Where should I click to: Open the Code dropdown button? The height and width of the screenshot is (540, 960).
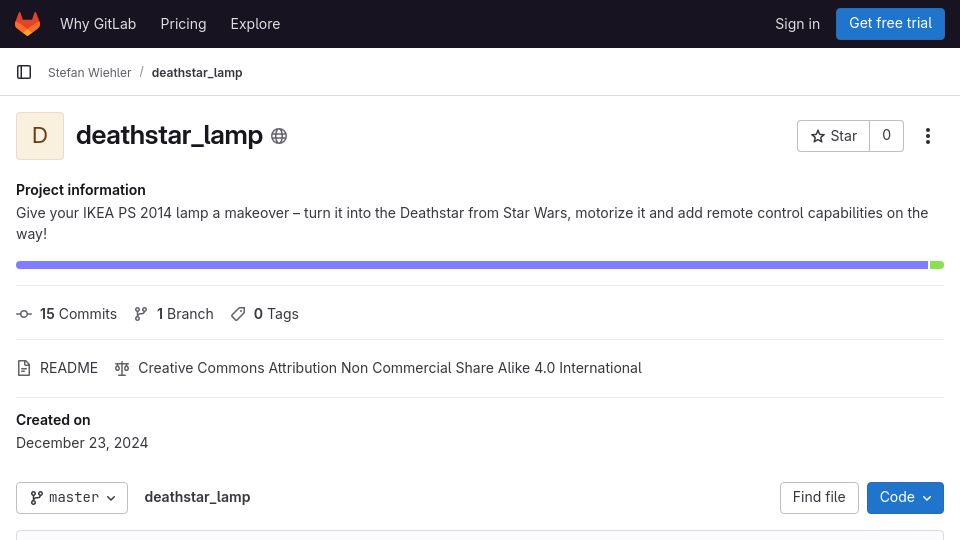coord(905,498)
